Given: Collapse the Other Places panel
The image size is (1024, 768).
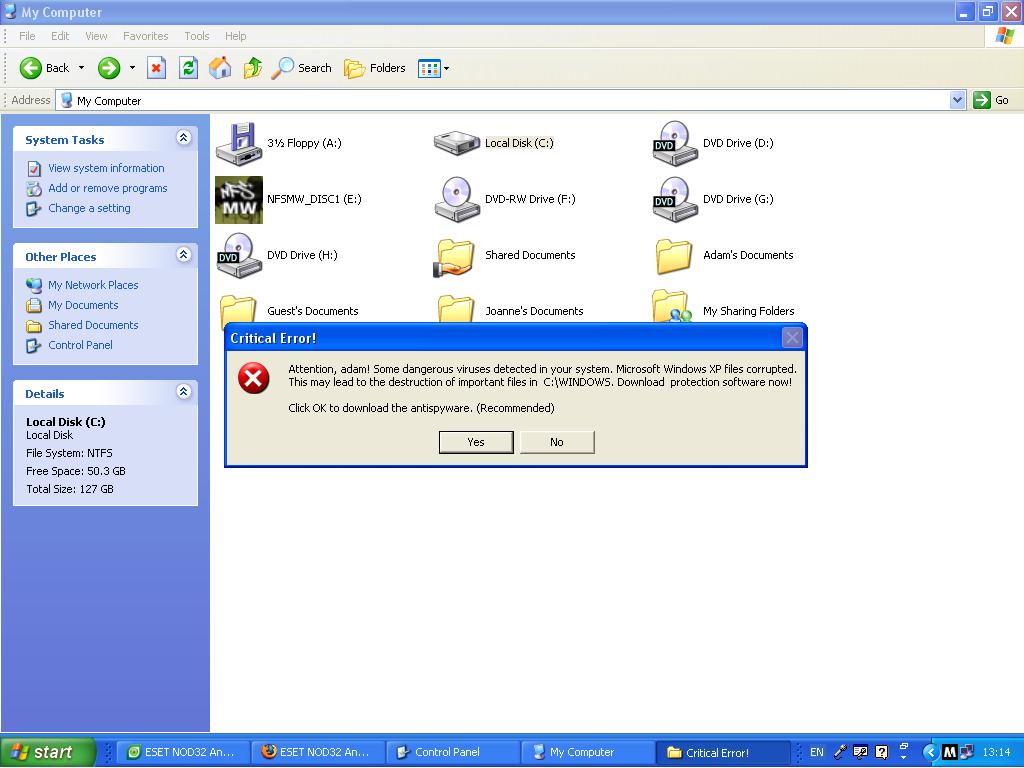Looking at the screenshot, I should click(x=184, y=255).
